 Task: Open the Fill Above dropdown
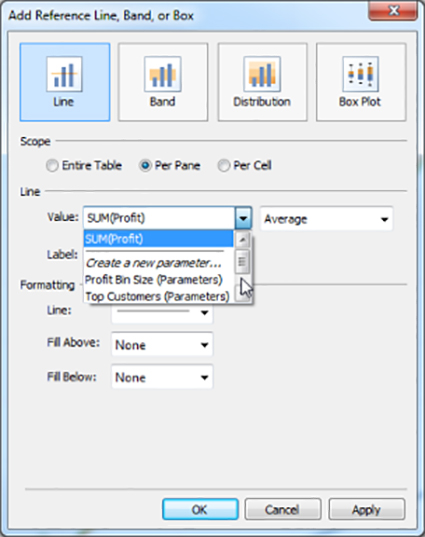162,345
